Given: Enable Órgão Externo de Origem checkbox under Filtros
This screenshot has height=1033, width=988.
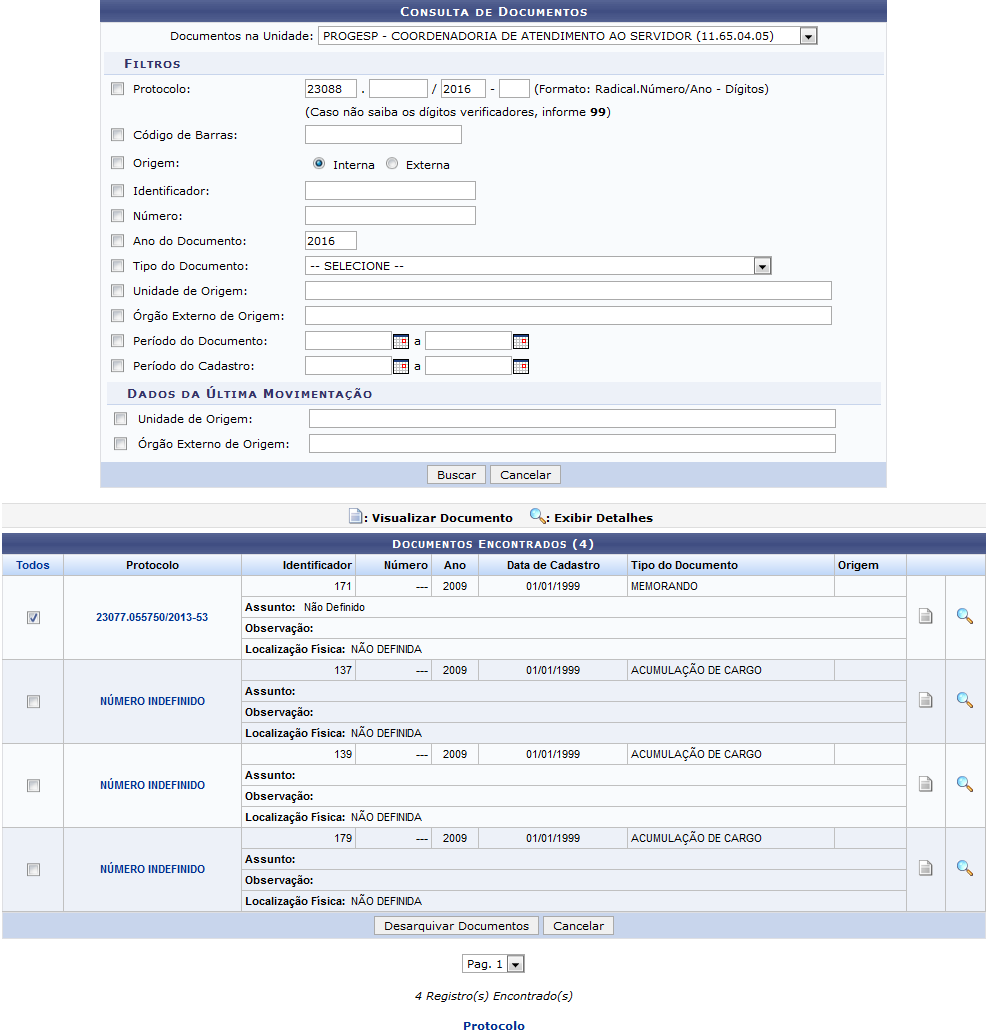Looking at the screenshot, I should click(117, 316).
